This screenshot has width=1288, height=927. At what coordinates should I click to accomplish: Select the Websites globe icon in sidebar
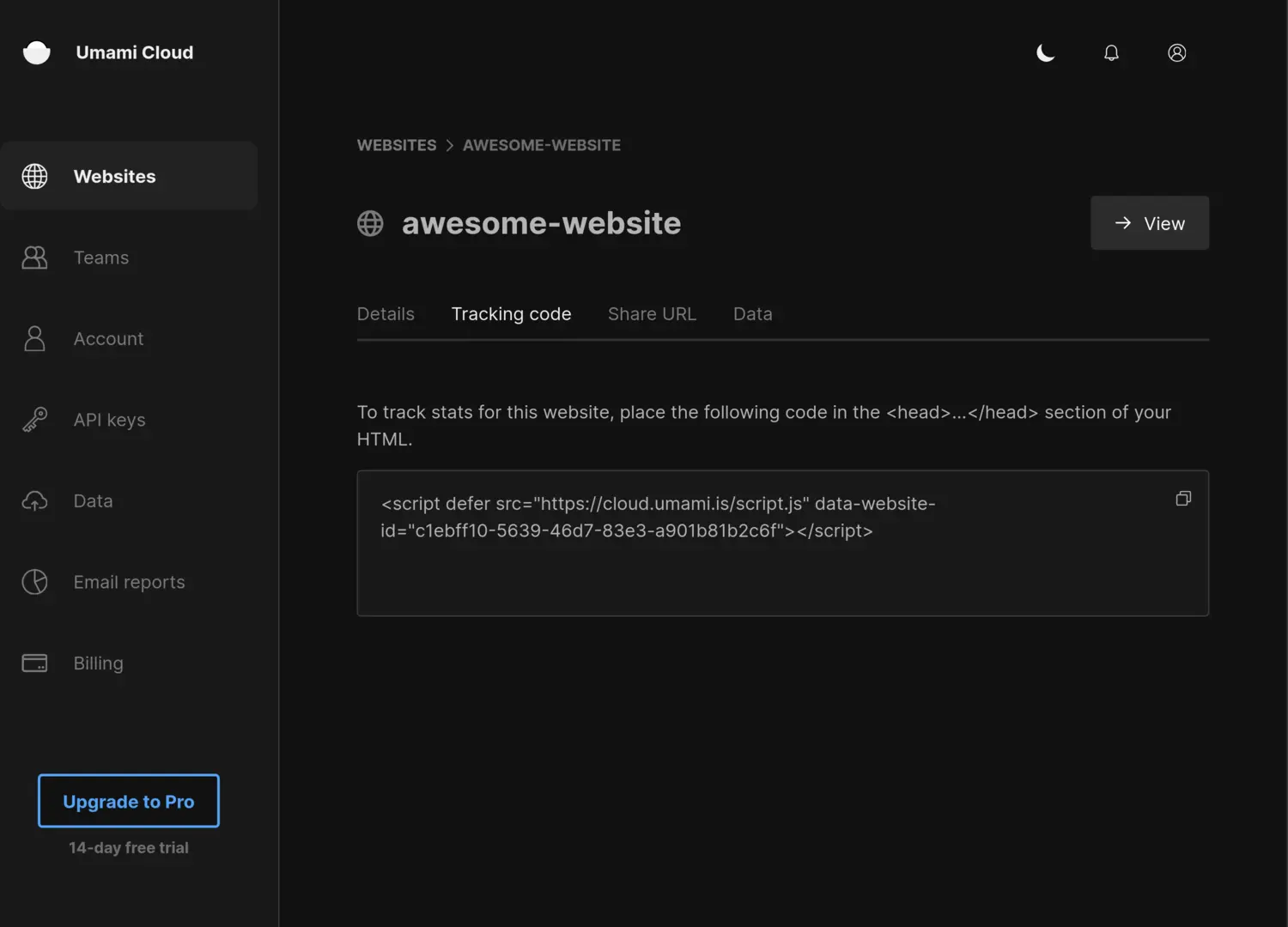pos(34,176)
